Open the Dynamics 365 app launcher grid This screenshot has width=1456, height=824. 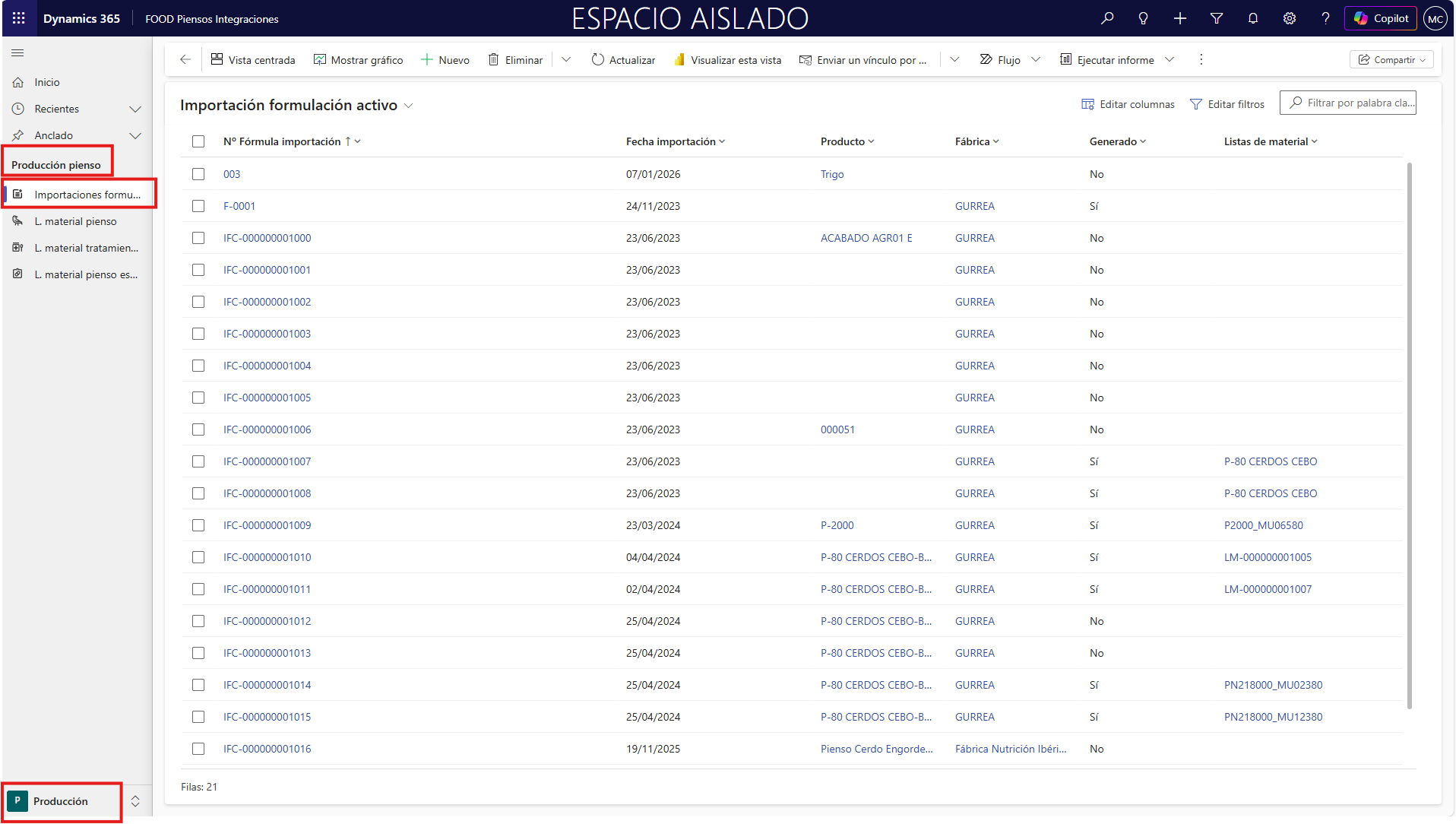[19, 18]
